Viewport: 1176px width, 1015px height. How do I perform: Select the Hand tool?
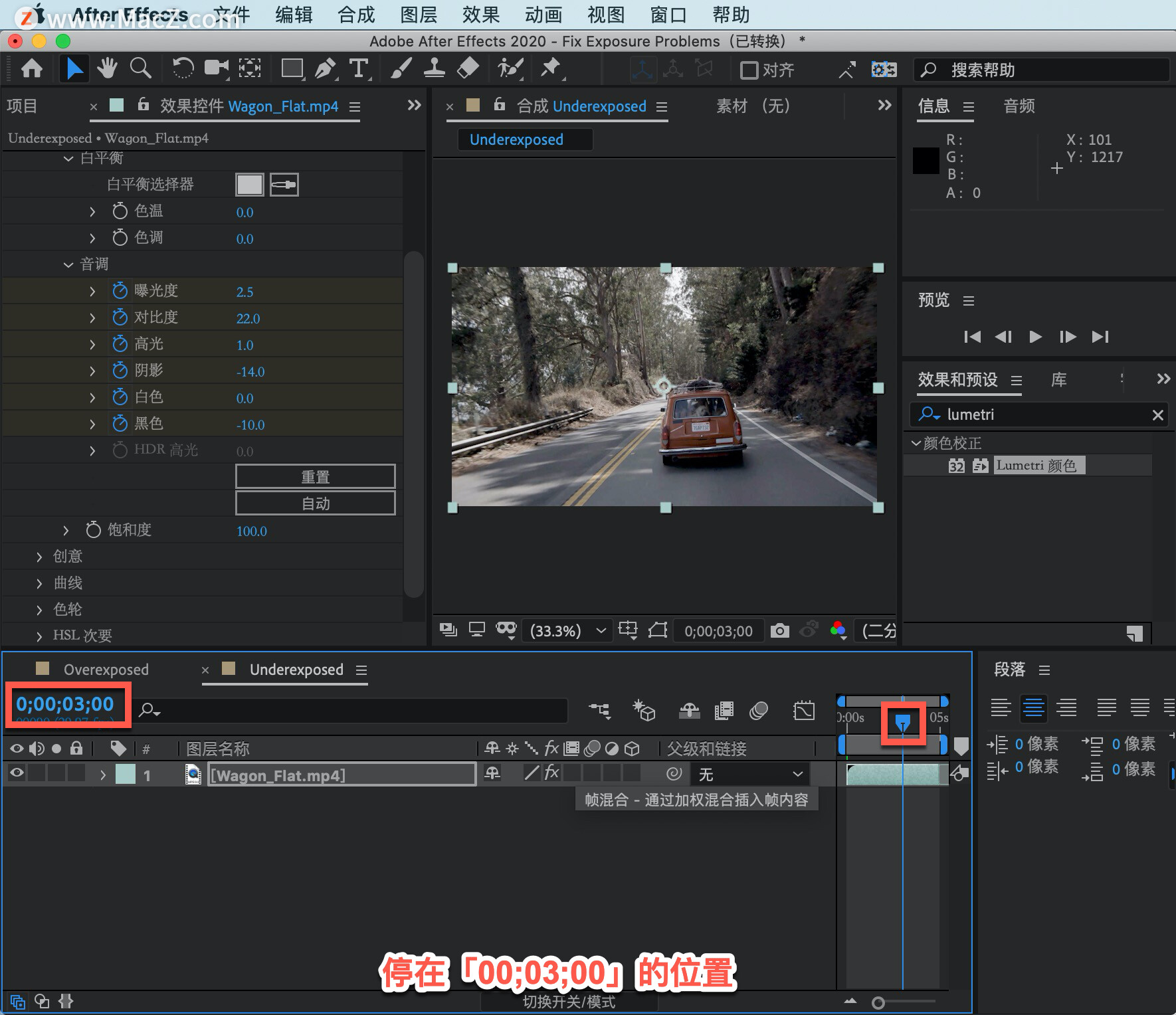[x=107, y=68]
